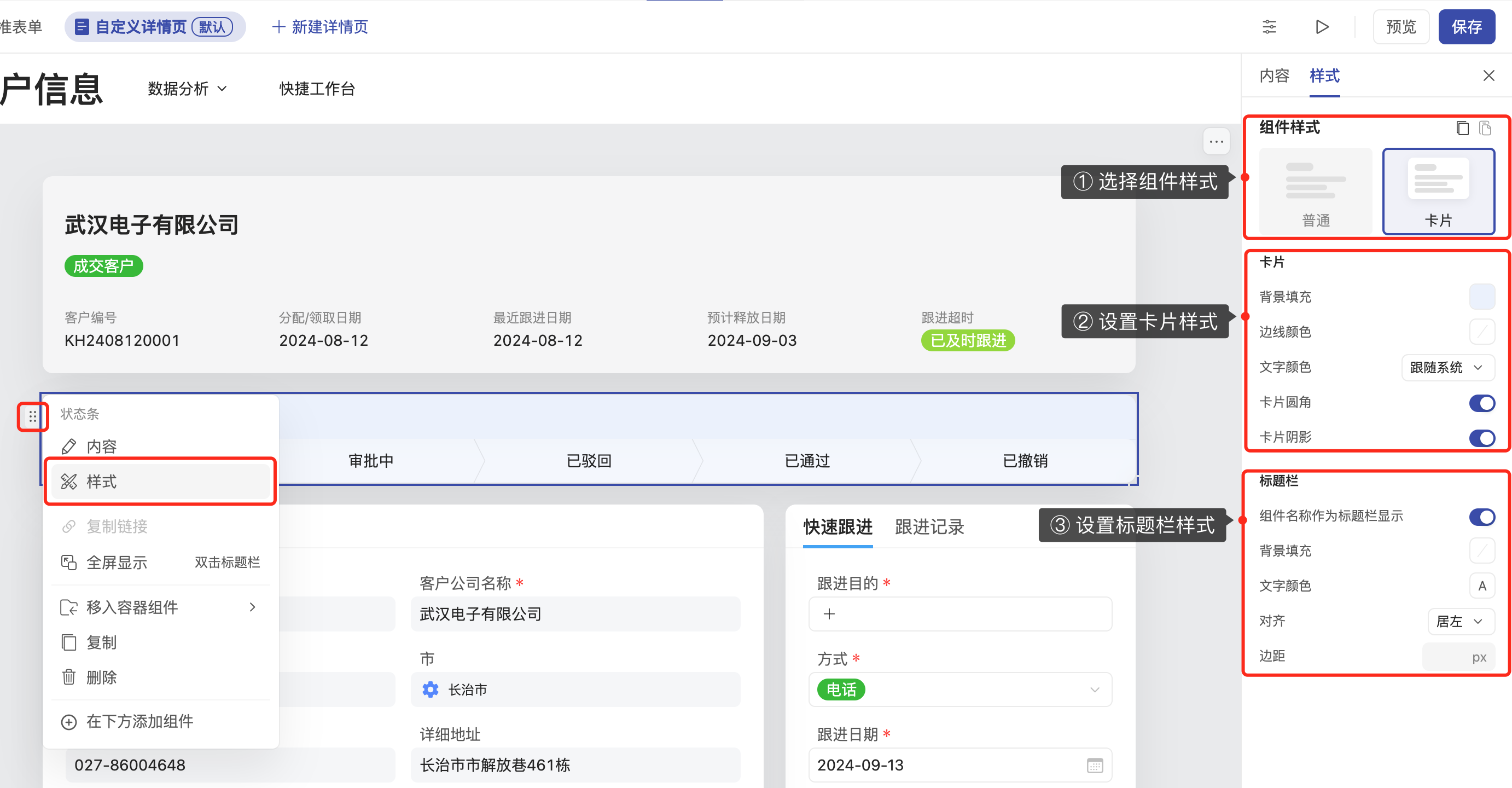Copy component style icon
The width and height of the screenshot is (1512, 788).
click(1463, 128)
